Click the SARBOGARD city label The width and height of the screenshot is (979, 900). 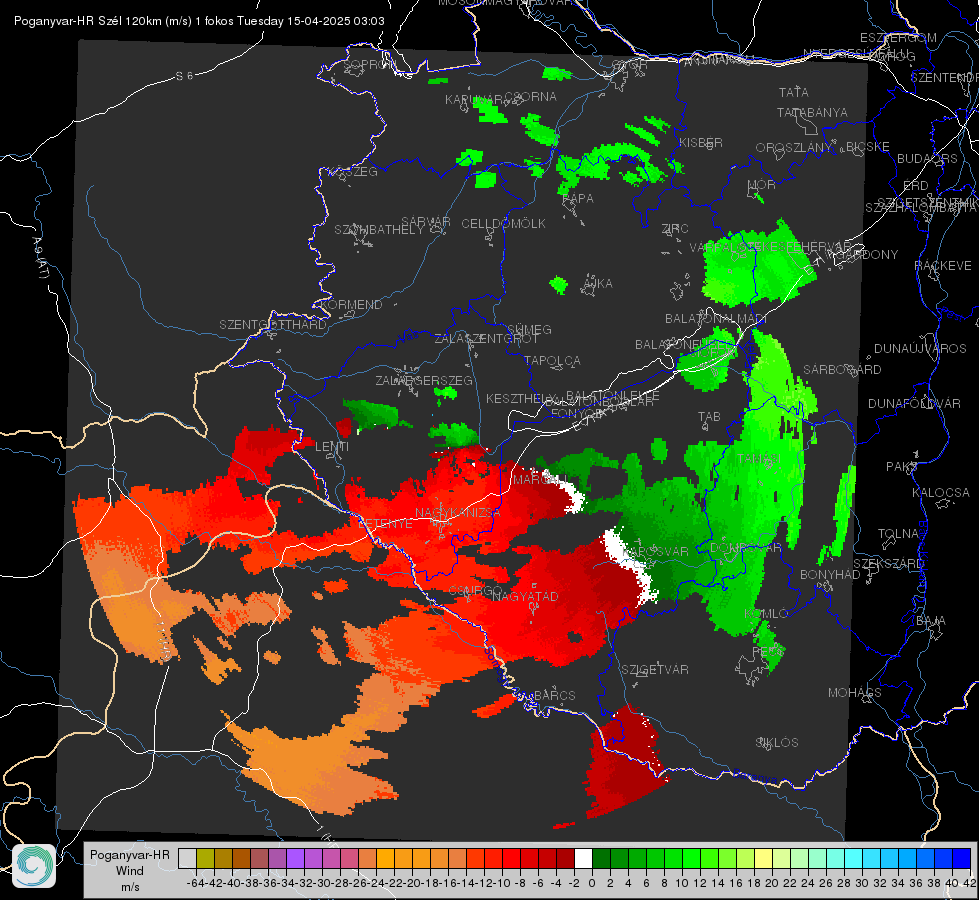tap(842, 370)
